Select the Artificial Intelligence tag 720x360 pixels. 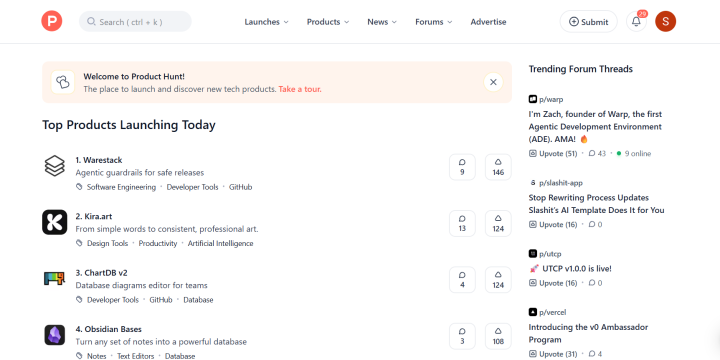tap(220, 243)
